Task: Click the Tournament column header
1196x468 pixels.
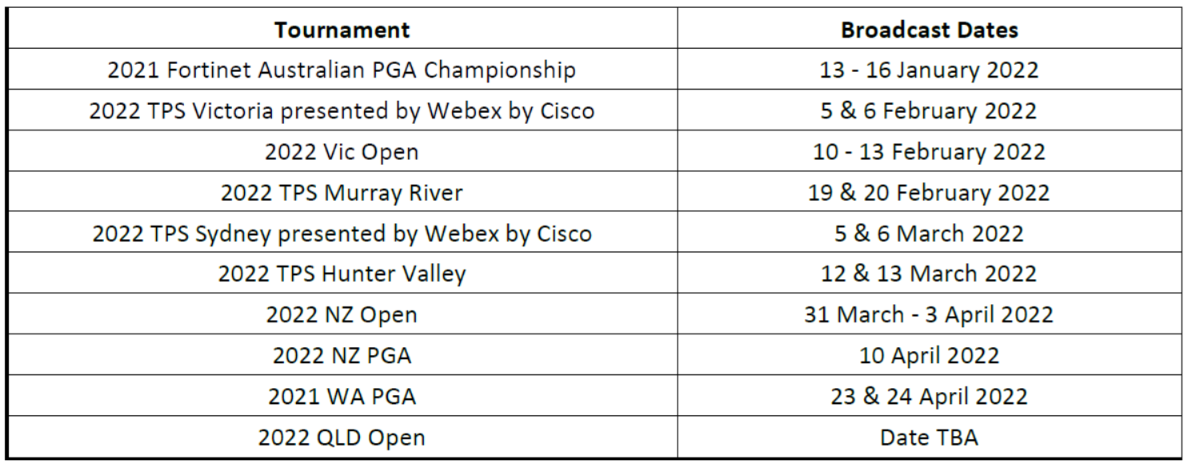Action: pyautogui.click(x=341, y=30)
